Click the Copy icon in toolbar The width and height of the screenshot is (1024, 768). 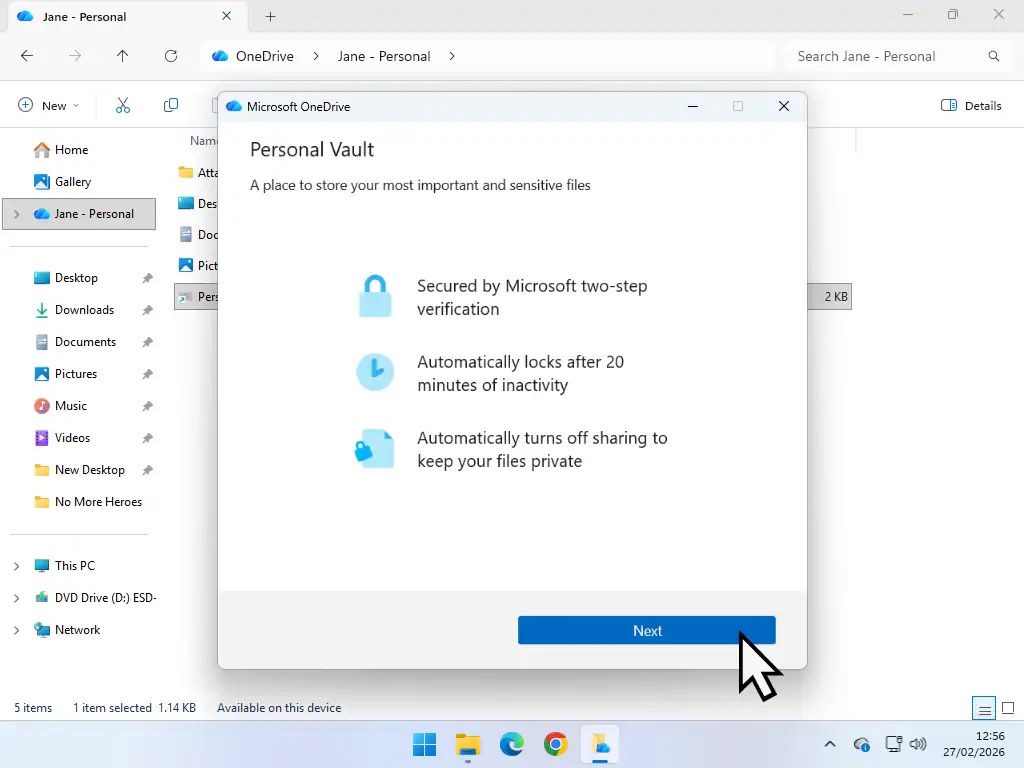[x=171, y=105]
